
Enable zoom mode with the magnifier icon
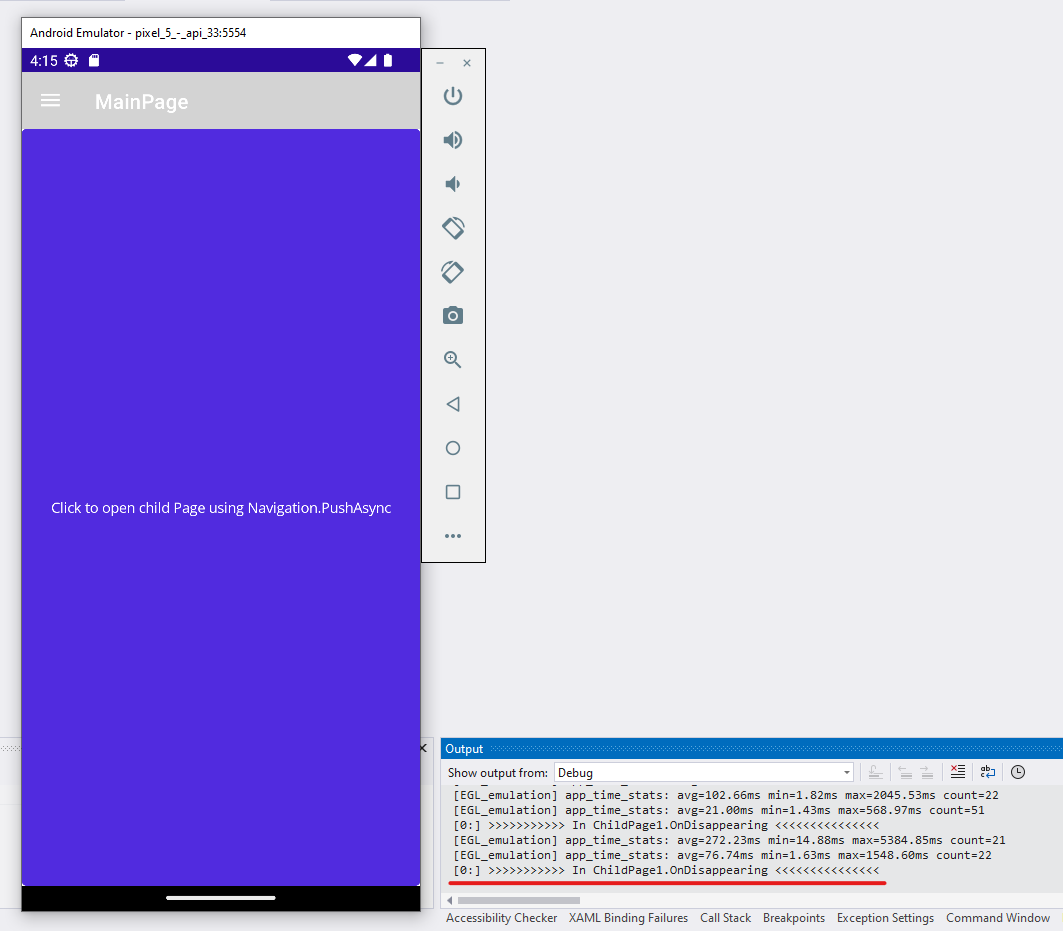pos(452,360)
